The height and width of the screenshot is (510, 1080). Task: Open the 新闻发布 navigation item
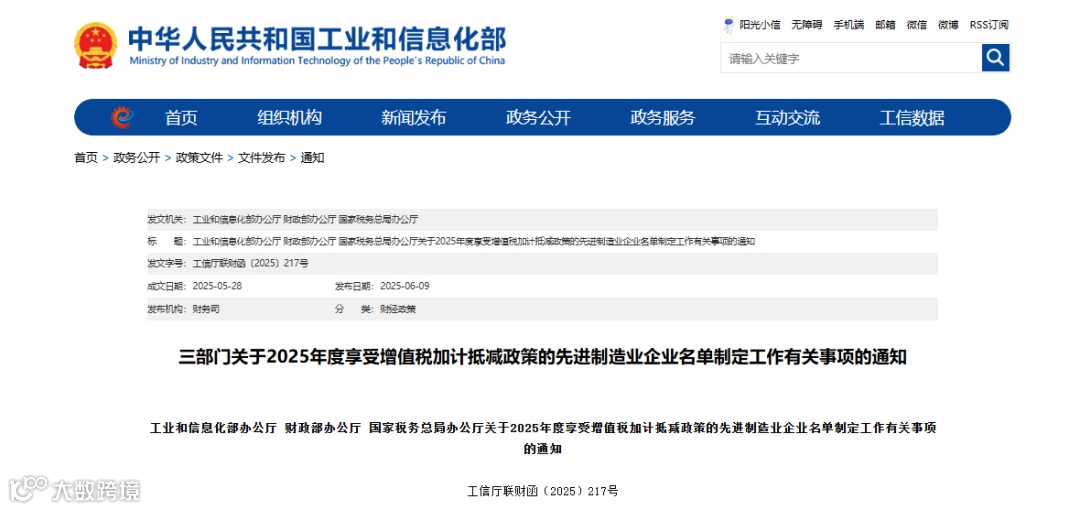click(x=414, y=118)
